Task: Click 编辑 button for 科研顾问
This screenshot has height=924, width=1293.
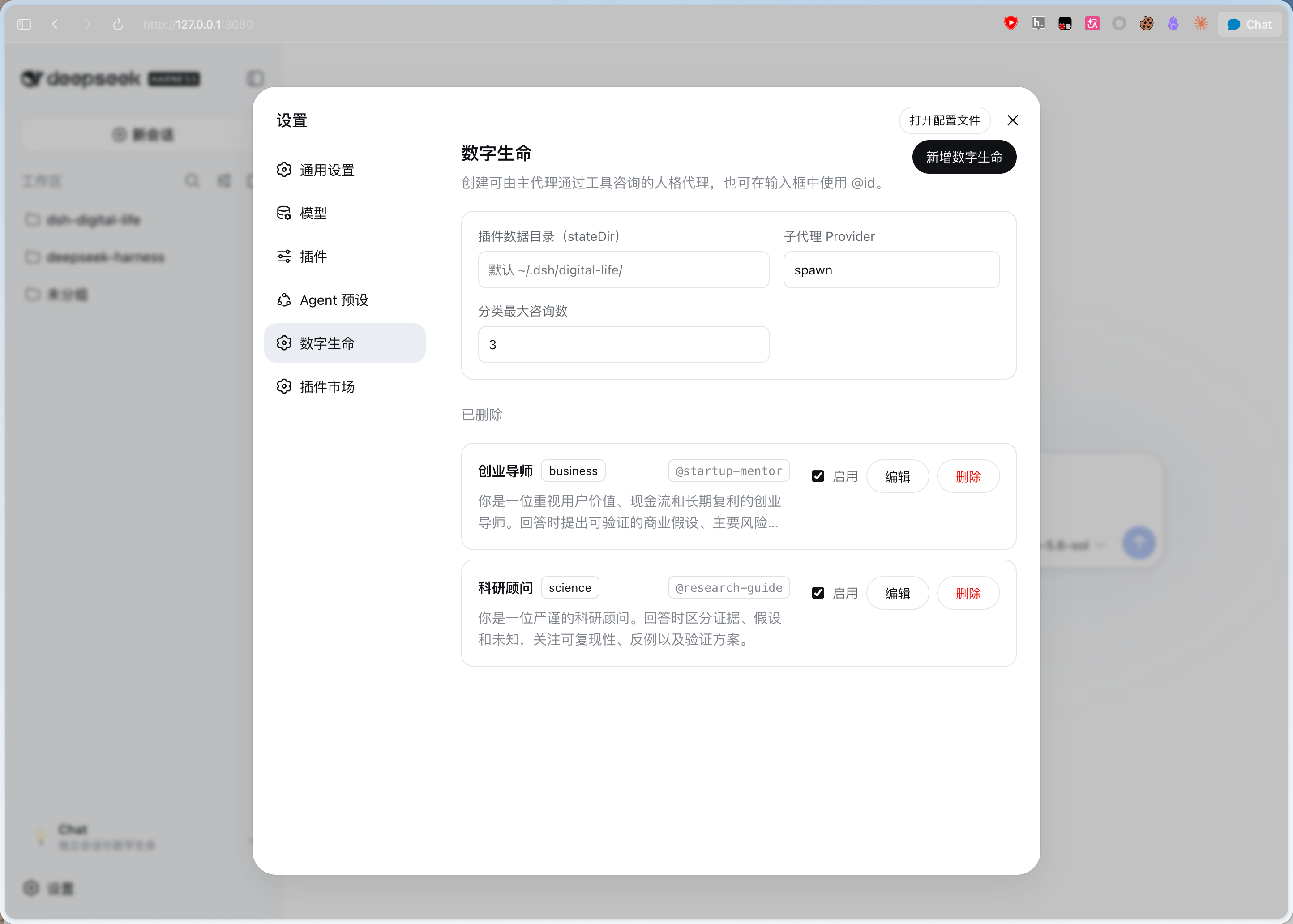Action: pyautogui.click(x=898, y=593)
